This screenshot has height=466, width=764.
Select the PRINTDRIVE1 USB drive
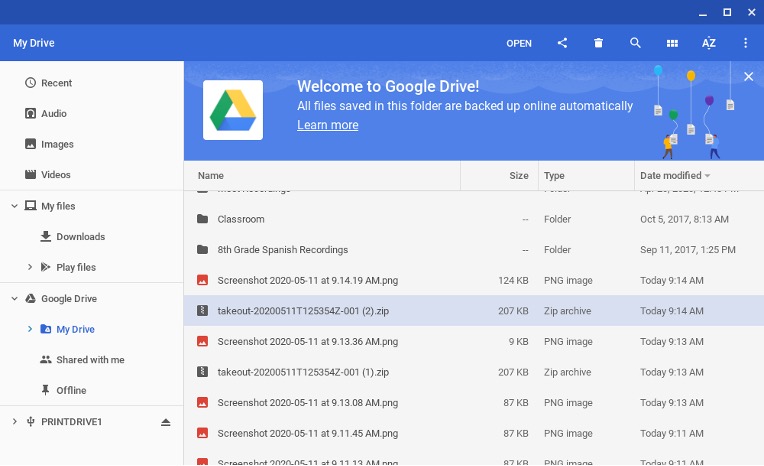click(x=71, y=422)
